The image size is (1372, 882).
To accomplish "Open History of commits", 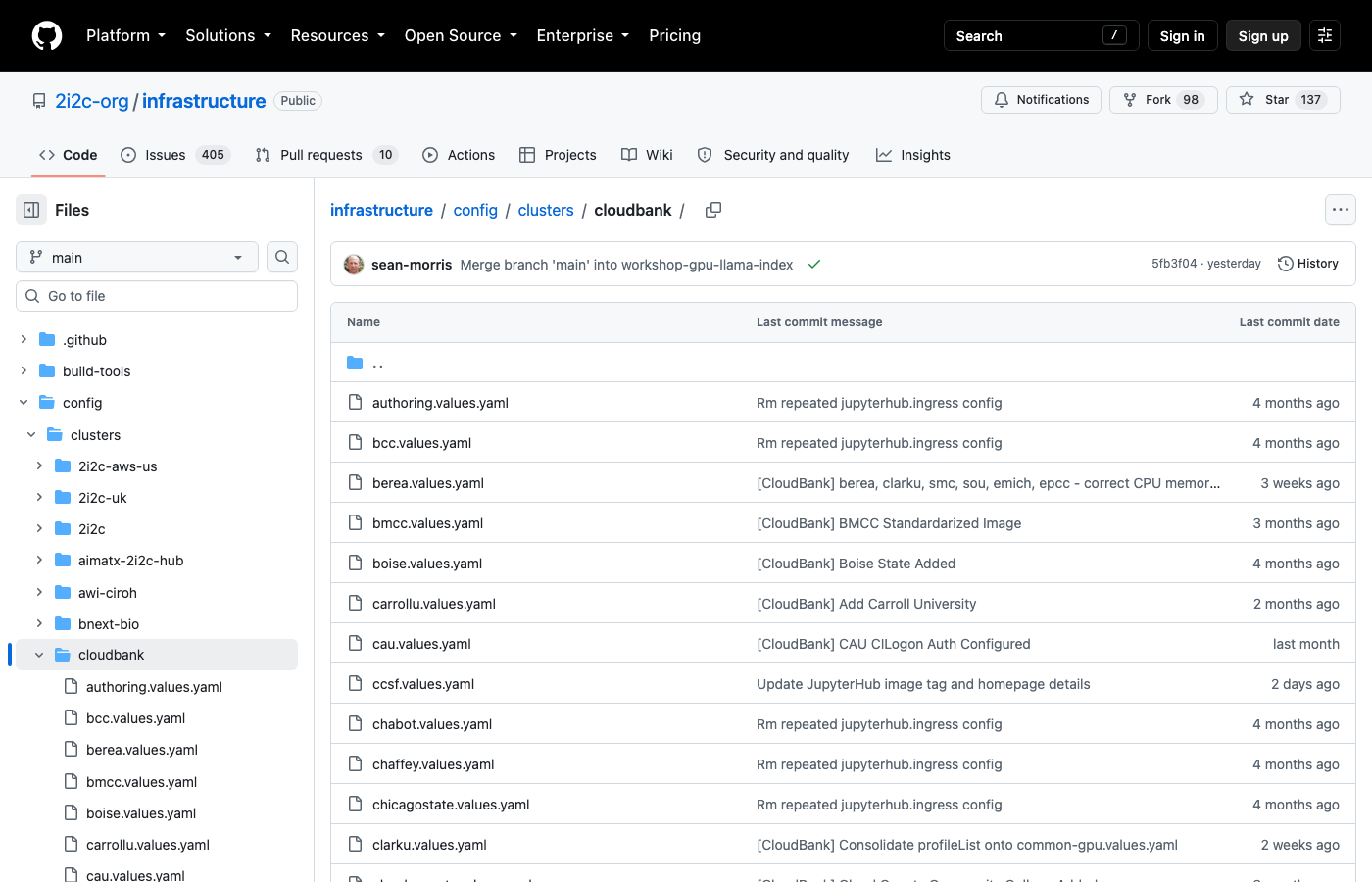I will (1308, 264).
